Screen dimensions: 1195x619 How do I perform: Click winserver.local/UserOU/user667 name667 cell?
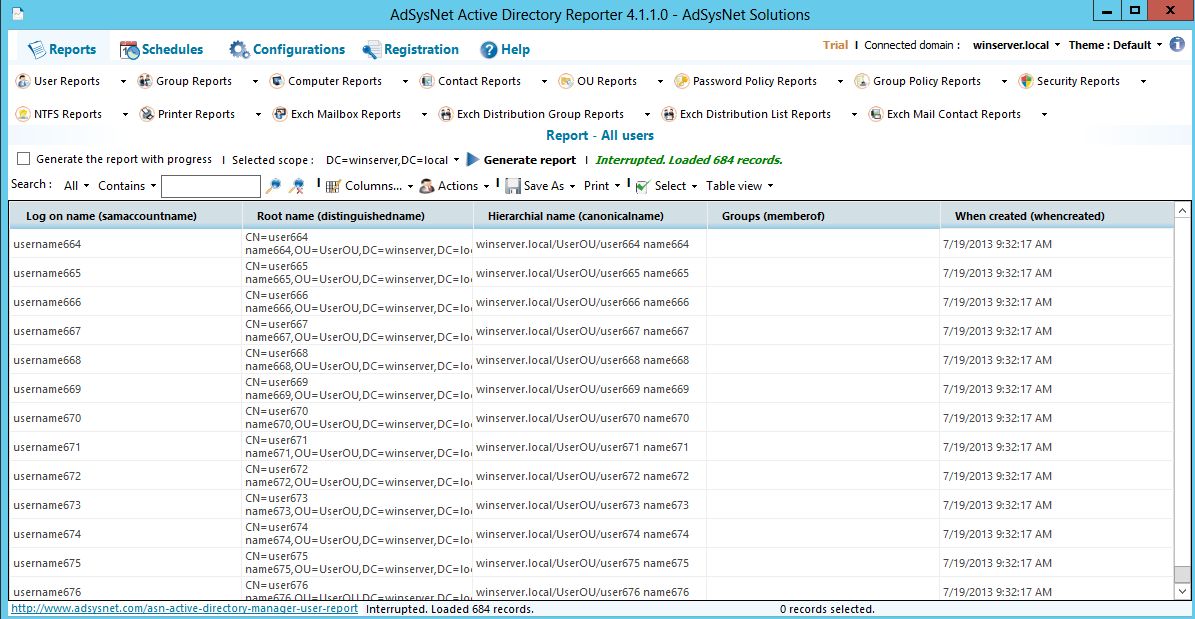pyautogui.click(x=589, y=331)
